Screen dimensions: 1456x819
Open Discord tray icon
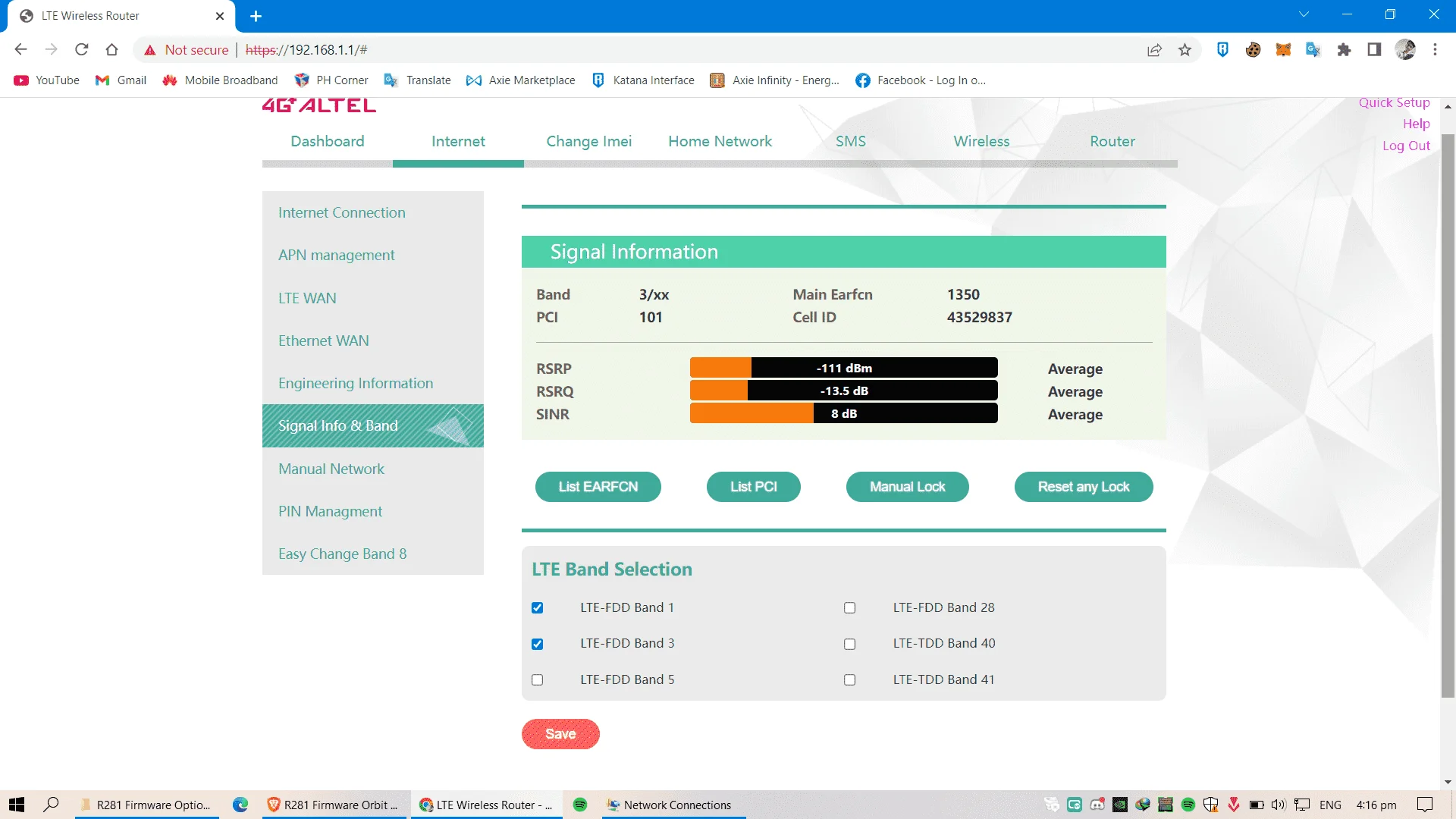pyautogui.click(x=1097, y=805)
